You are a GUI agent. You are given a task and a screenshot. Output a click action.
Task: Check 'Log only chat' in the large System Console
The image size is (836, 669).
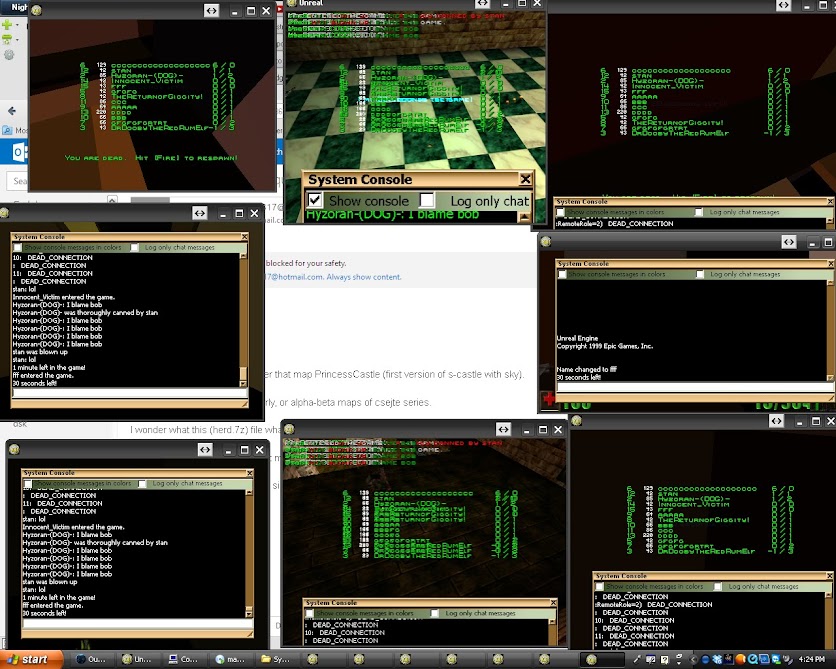tap(427, 200)
